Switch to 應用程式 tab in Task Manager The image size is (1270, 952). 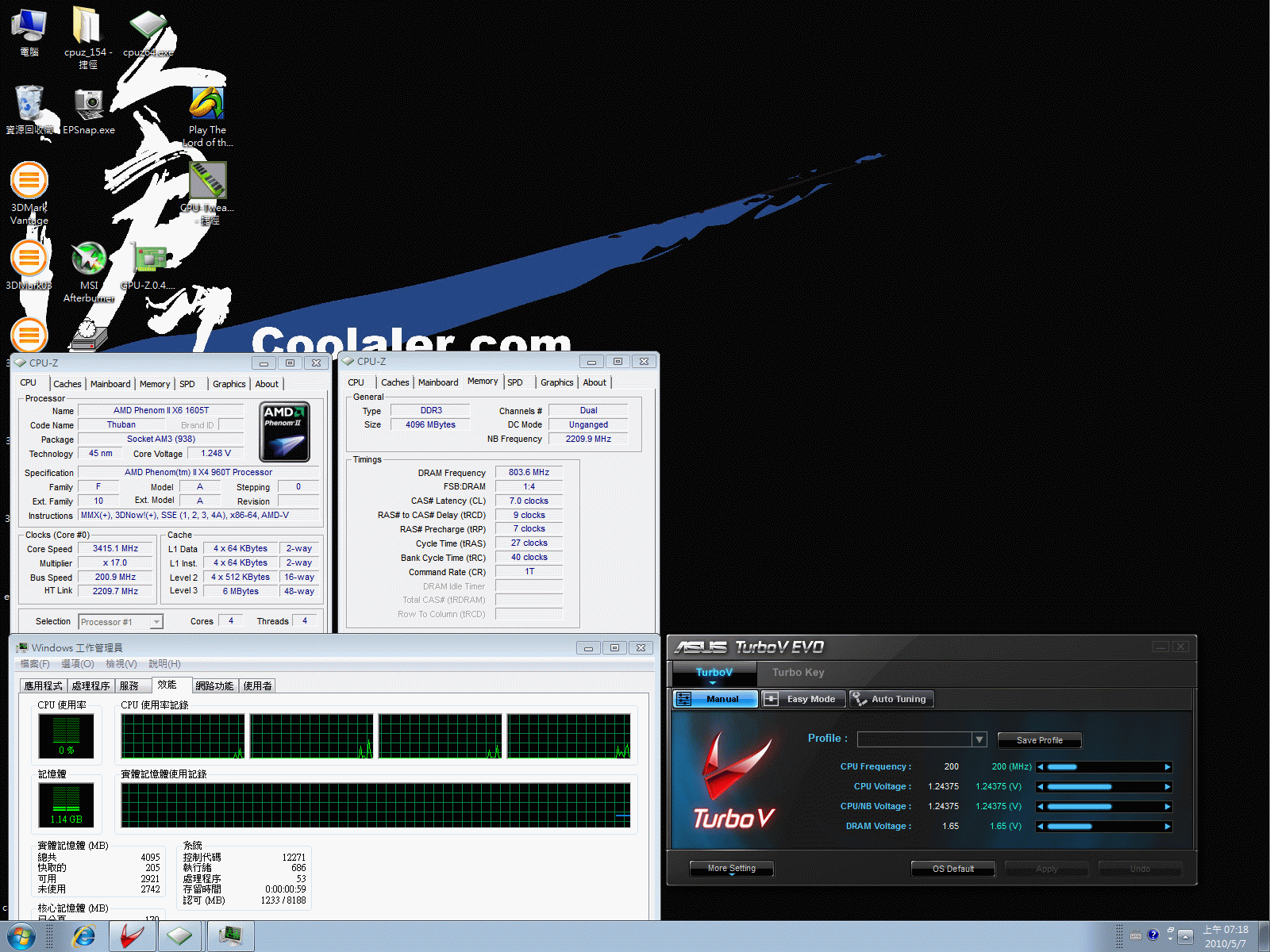click(x=43, y=685)
